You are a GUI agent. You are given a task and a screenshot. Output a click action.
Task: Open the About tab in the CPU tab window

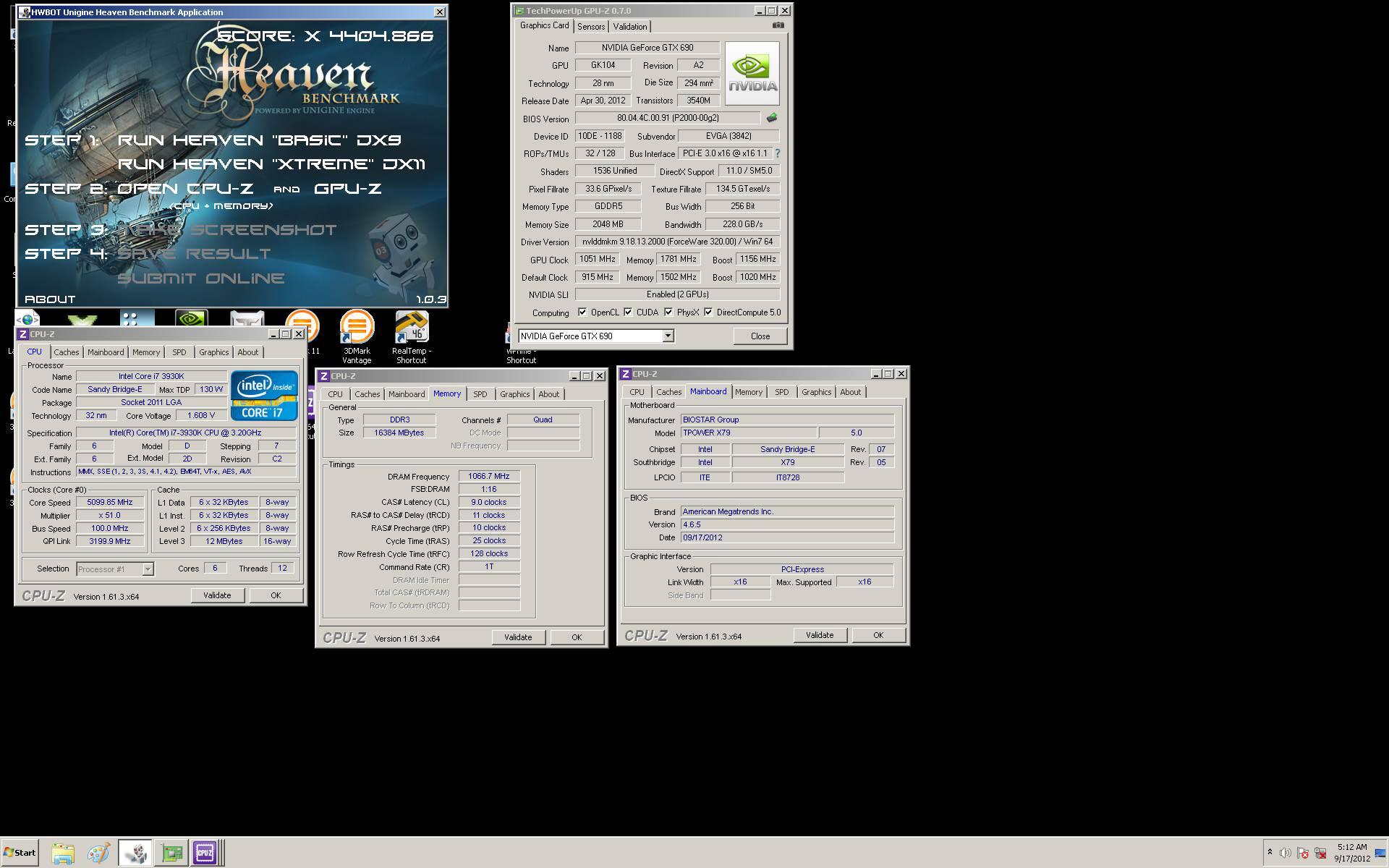[248, 352]
